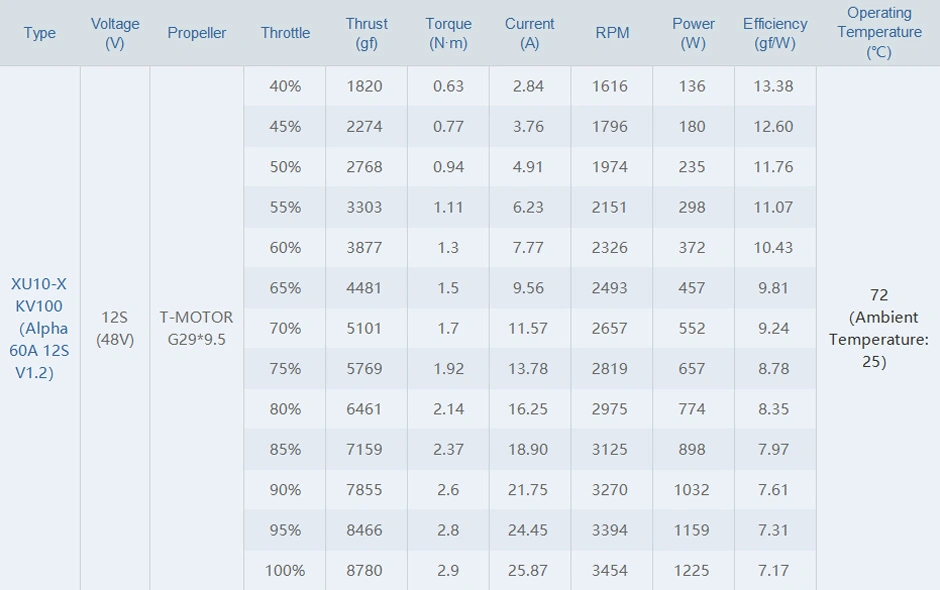Click the RPM column header
The width and height of the screenshot is (940, 590).
(612, 33)
